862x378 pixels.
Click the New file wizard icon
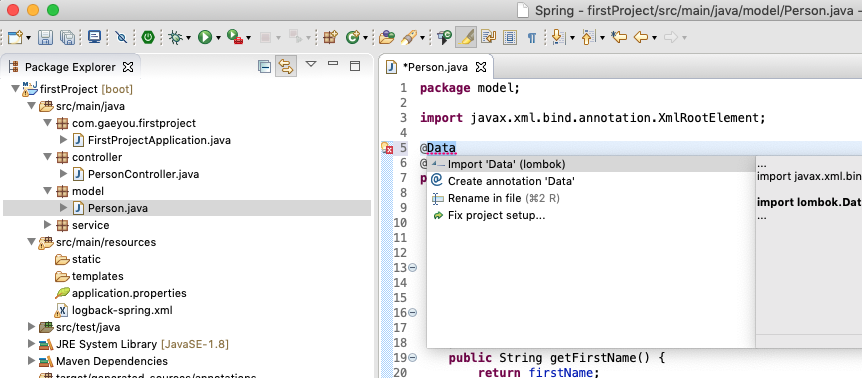15,37
